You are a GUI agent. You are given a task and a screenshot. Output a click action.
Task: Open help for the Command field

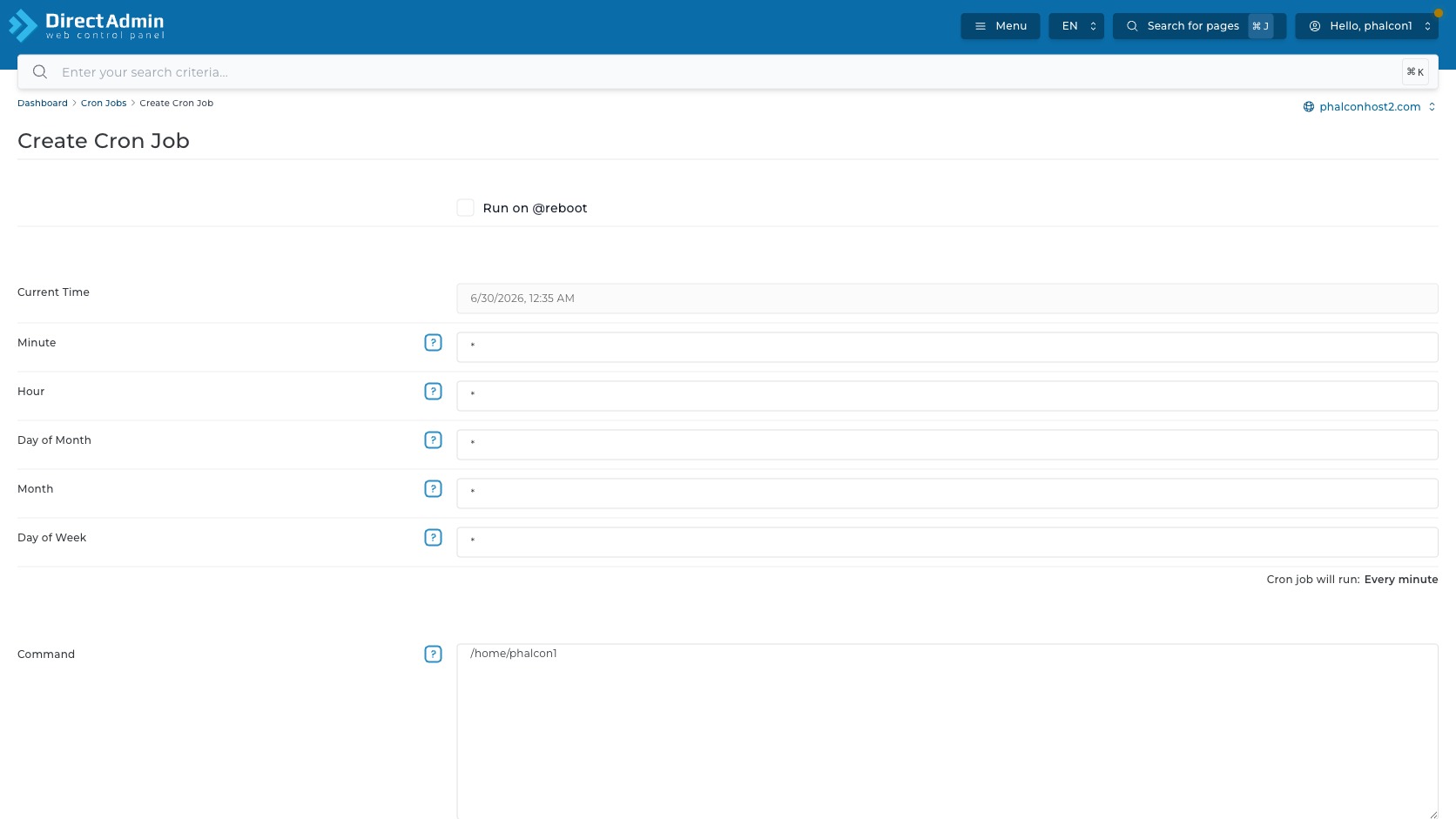(x=433, y=655)
